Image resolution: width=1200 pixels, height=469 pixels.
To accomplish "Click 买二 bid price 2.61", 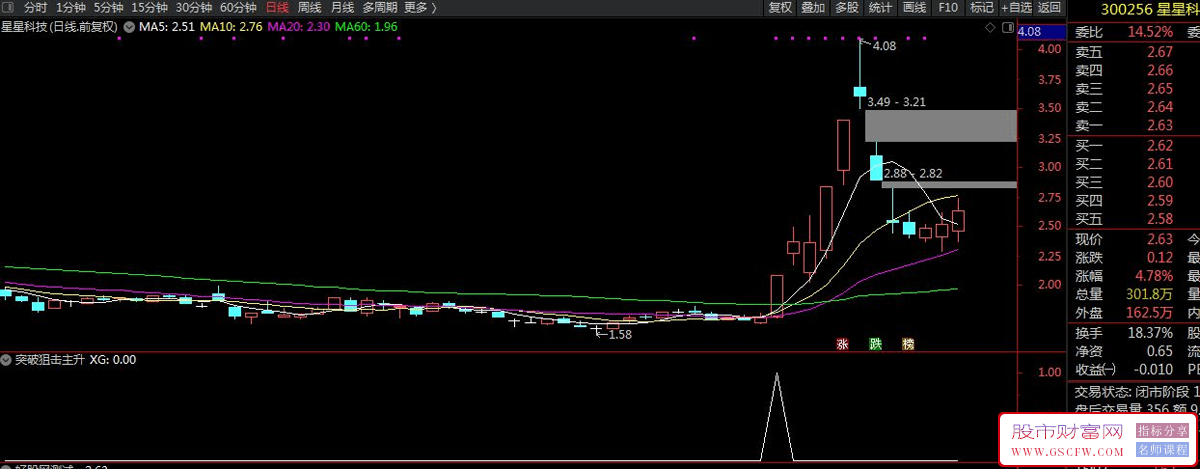I will pyautogui.click(x=1159, y=164).
